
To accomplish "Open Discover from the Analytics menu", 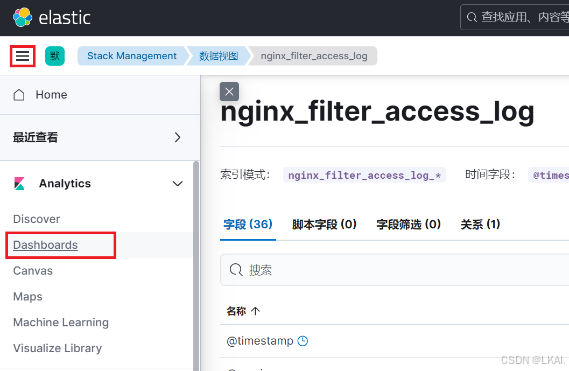I will coord(37,219).
